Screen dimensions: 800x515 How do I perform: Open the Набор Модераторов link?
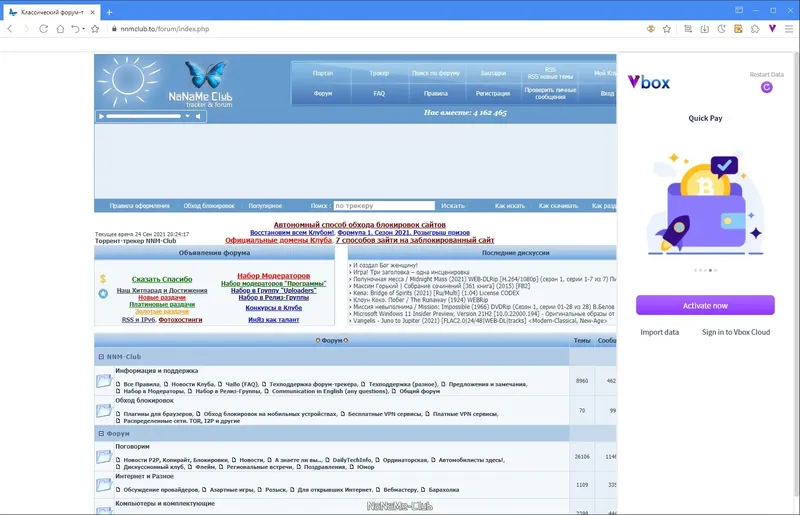coord(273,276)
